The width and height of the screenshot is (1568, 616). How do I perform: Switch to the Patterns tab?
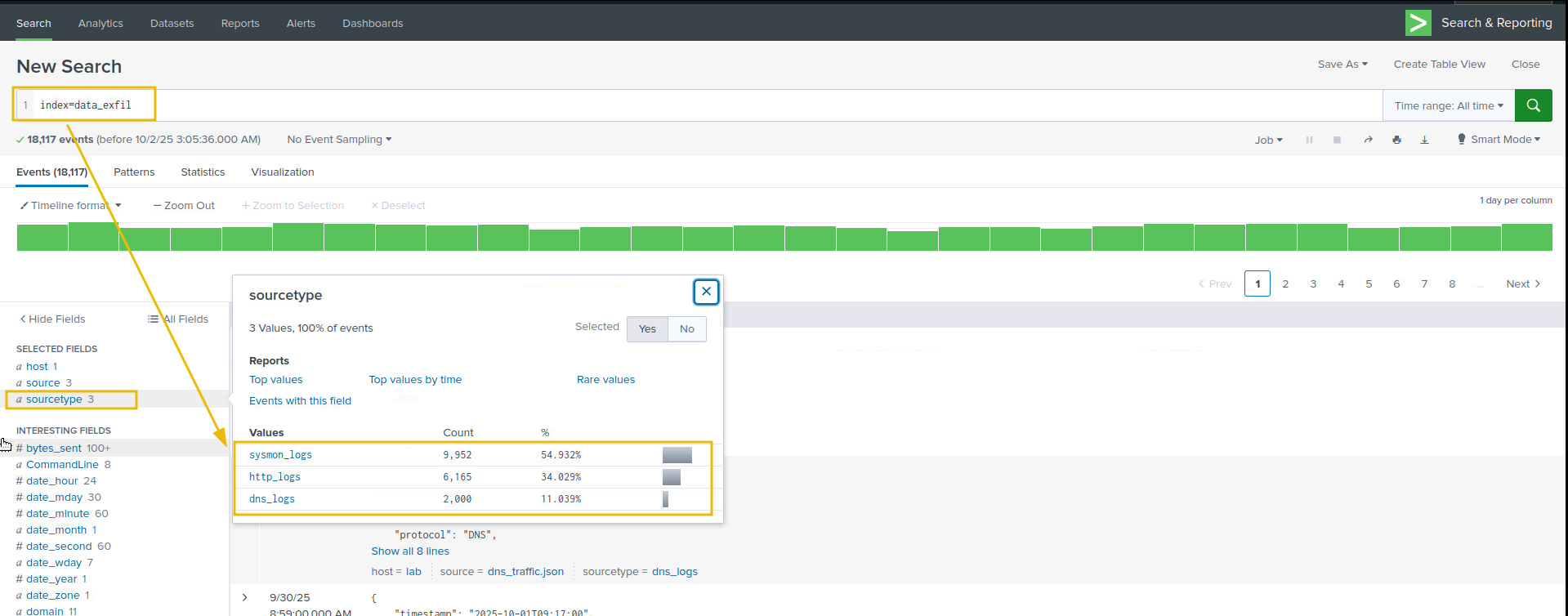[x=134, y=172]
